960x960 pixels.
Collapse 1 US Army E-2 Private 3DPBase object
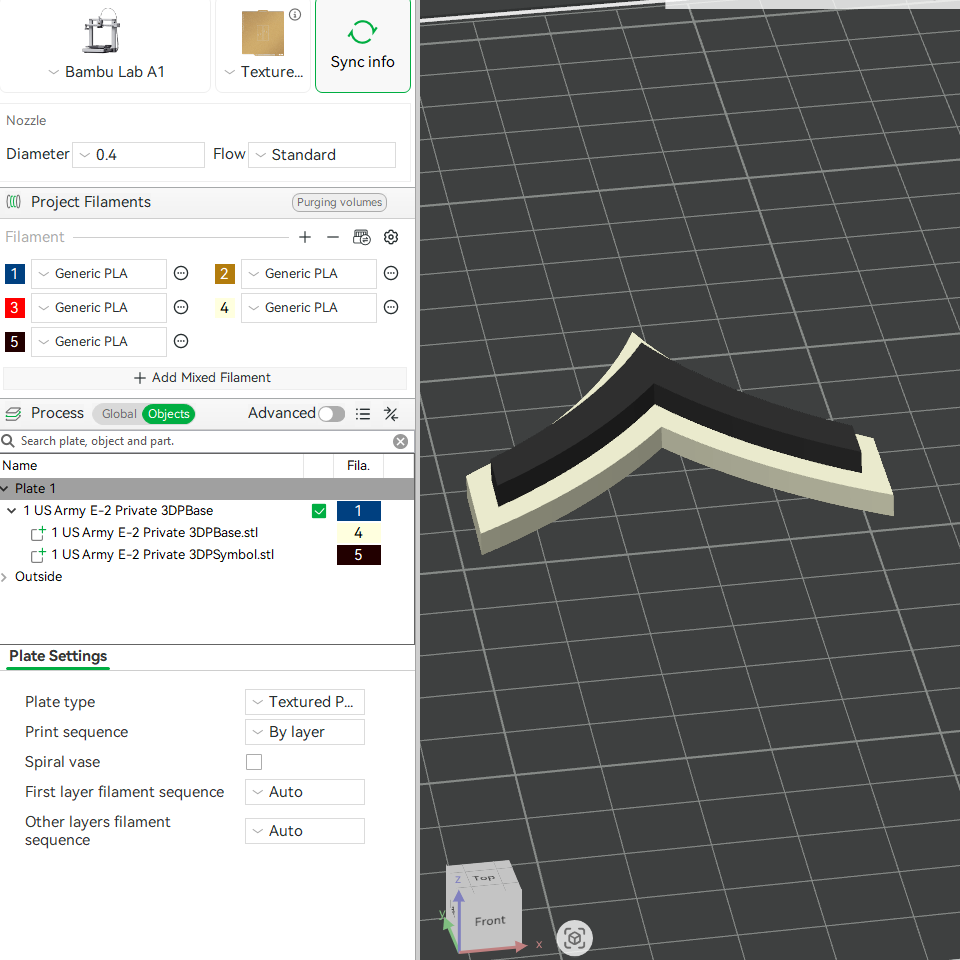click(x=12, y=511)
